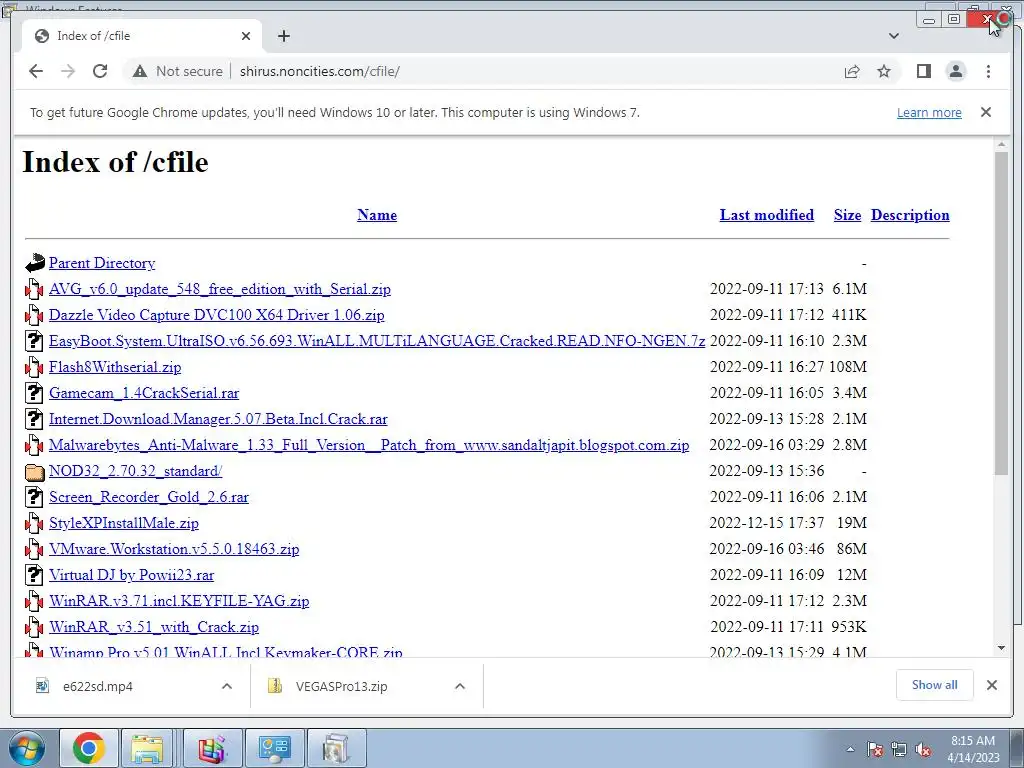Screen dimensions: 1024x768
Task: Close the downloads bar
Action: click(991, 685)
